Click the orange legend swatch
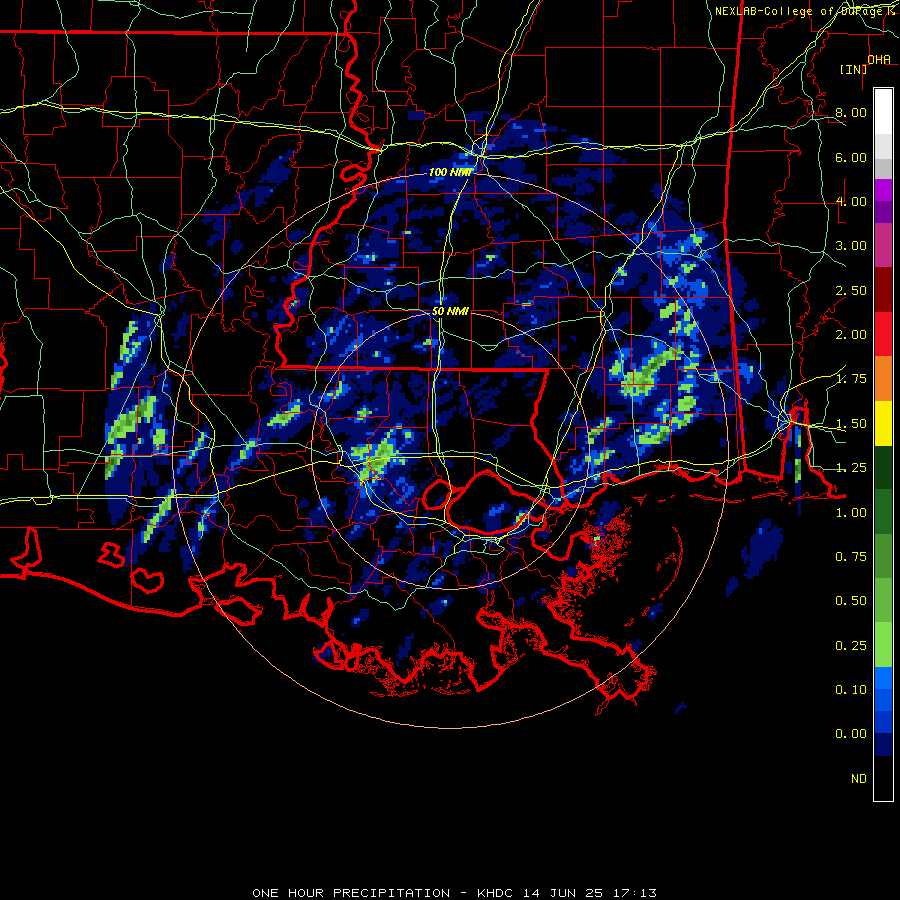Viewport: 900px width, 900px height. point(883,379)
